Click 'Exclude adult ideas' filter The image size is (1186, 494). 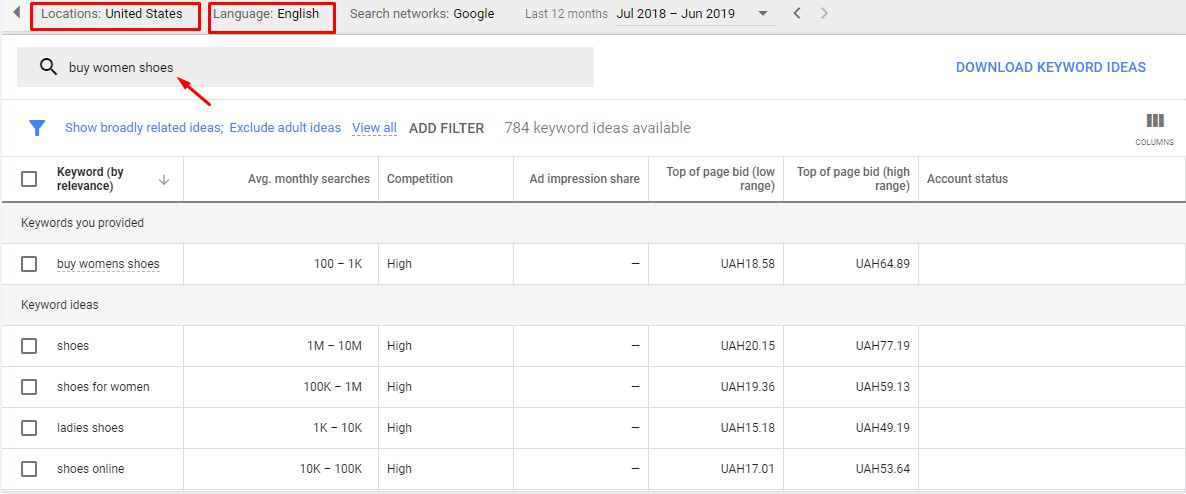click(x=285, y=128)
